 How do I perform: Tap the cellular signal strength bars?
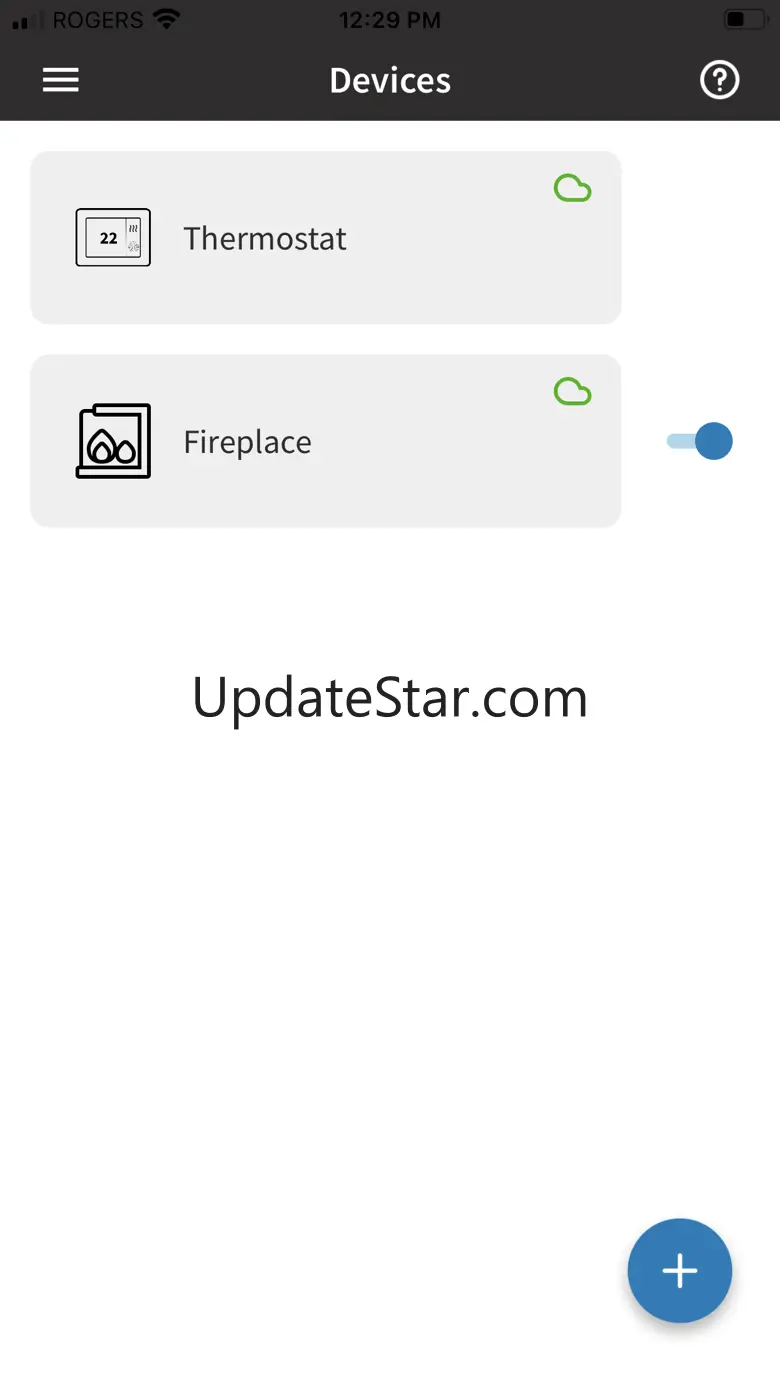point(28,21)
